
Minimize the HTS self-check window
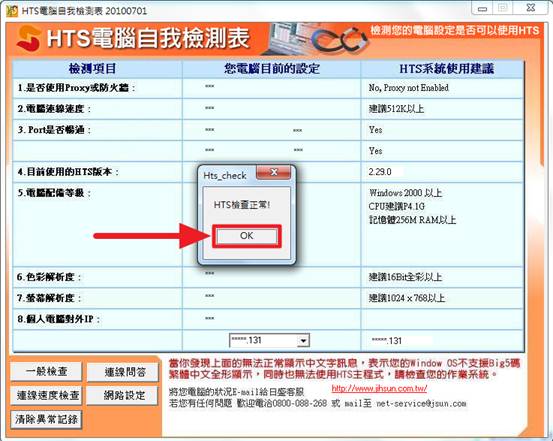[x=482, y=8]
